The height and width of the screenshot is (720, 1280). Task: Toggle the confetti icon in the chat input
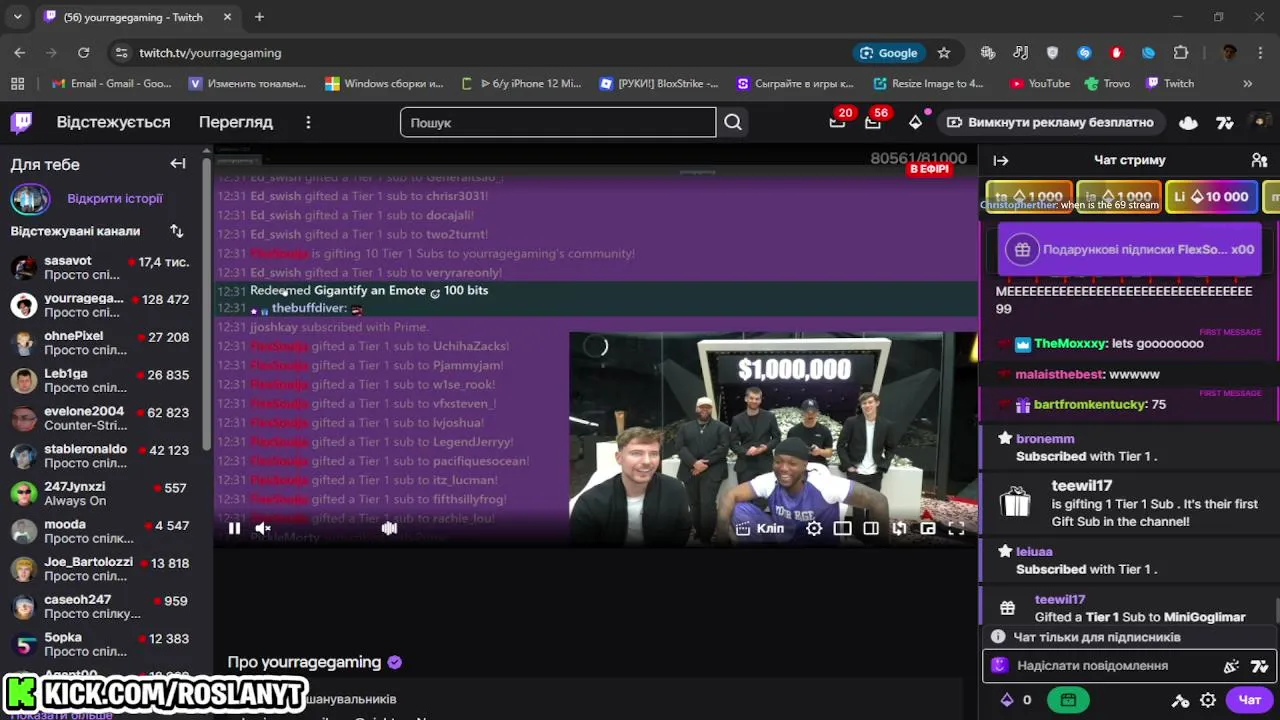coord(1231,666)
